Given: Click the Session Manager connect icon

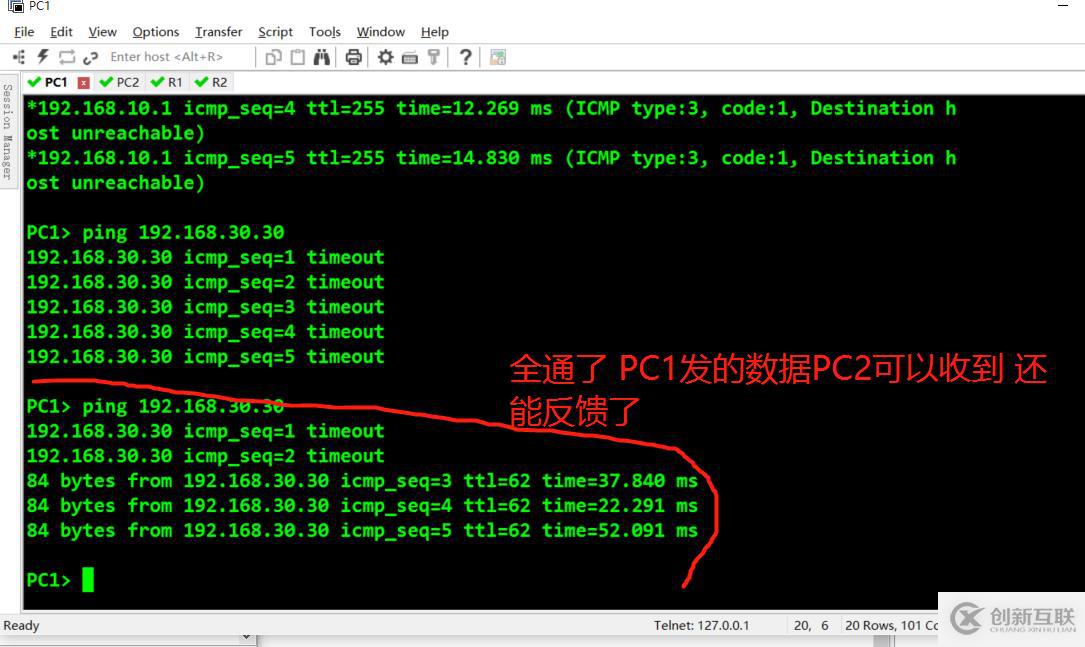Looking at the screenshot, I should pos(19,57).
